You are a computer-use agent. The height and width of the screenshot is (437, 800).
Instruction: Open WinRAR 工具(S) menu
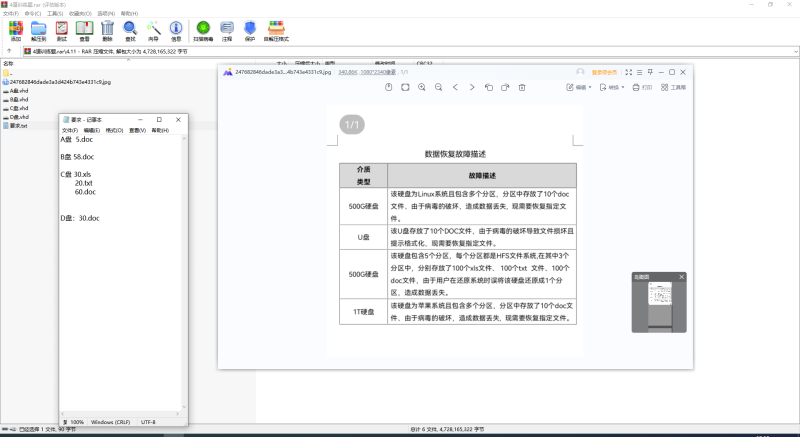pos(55,14)
